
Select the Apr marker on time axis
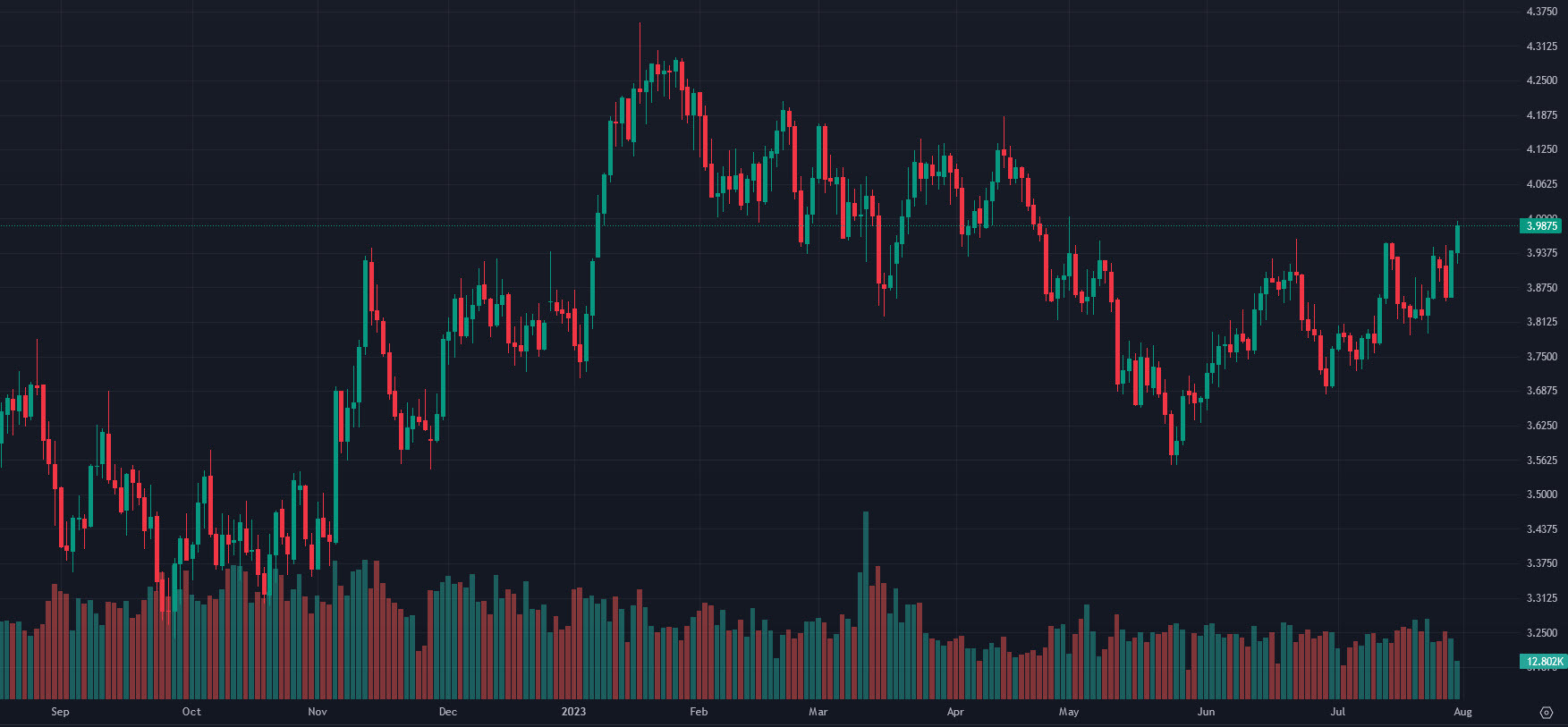(x=955, y=712)
